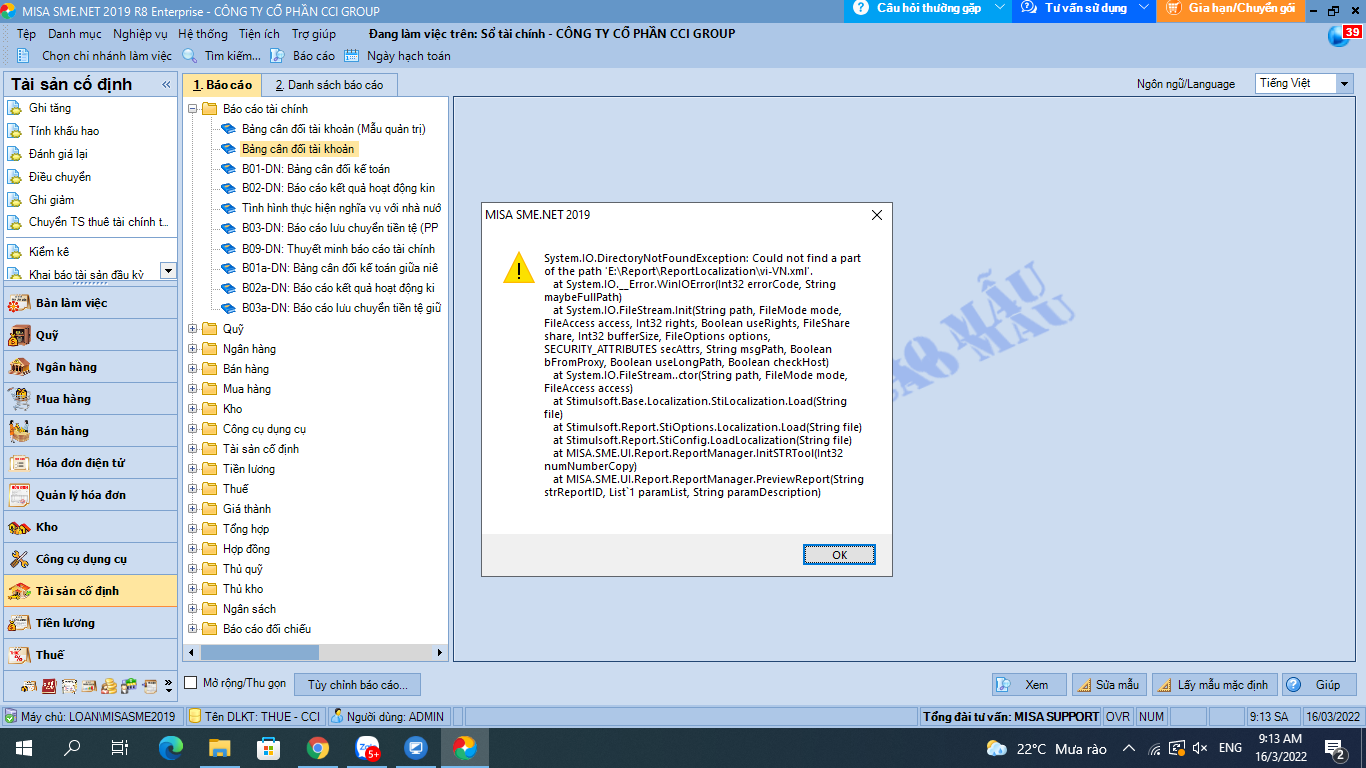Open the Kho warehouse module icon
This screenshot has width=1366, height=768.
point(19,527)
